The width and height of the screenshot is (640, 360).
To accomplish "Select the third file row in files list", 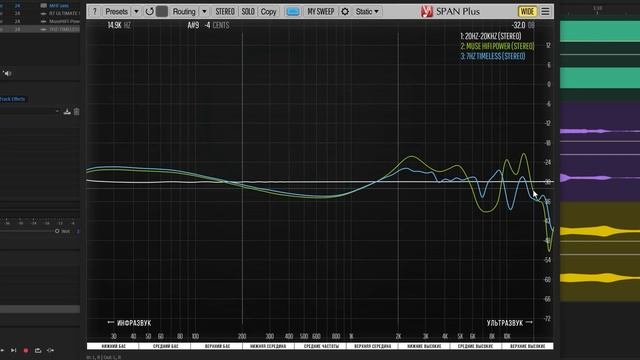I will point(40,21).
